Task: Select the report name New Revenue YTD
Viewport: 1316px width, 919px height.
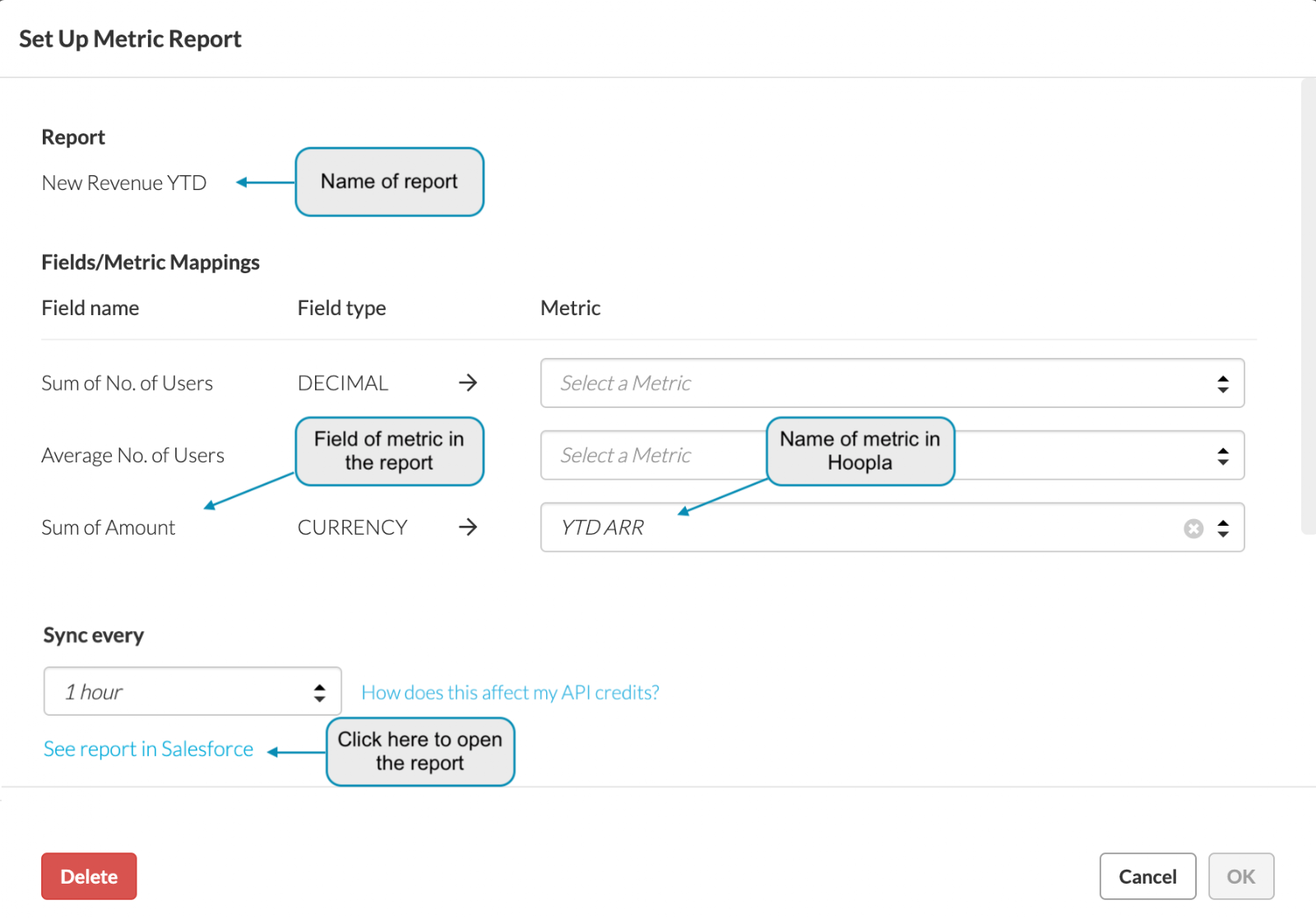Action: (x=124, y=183)
